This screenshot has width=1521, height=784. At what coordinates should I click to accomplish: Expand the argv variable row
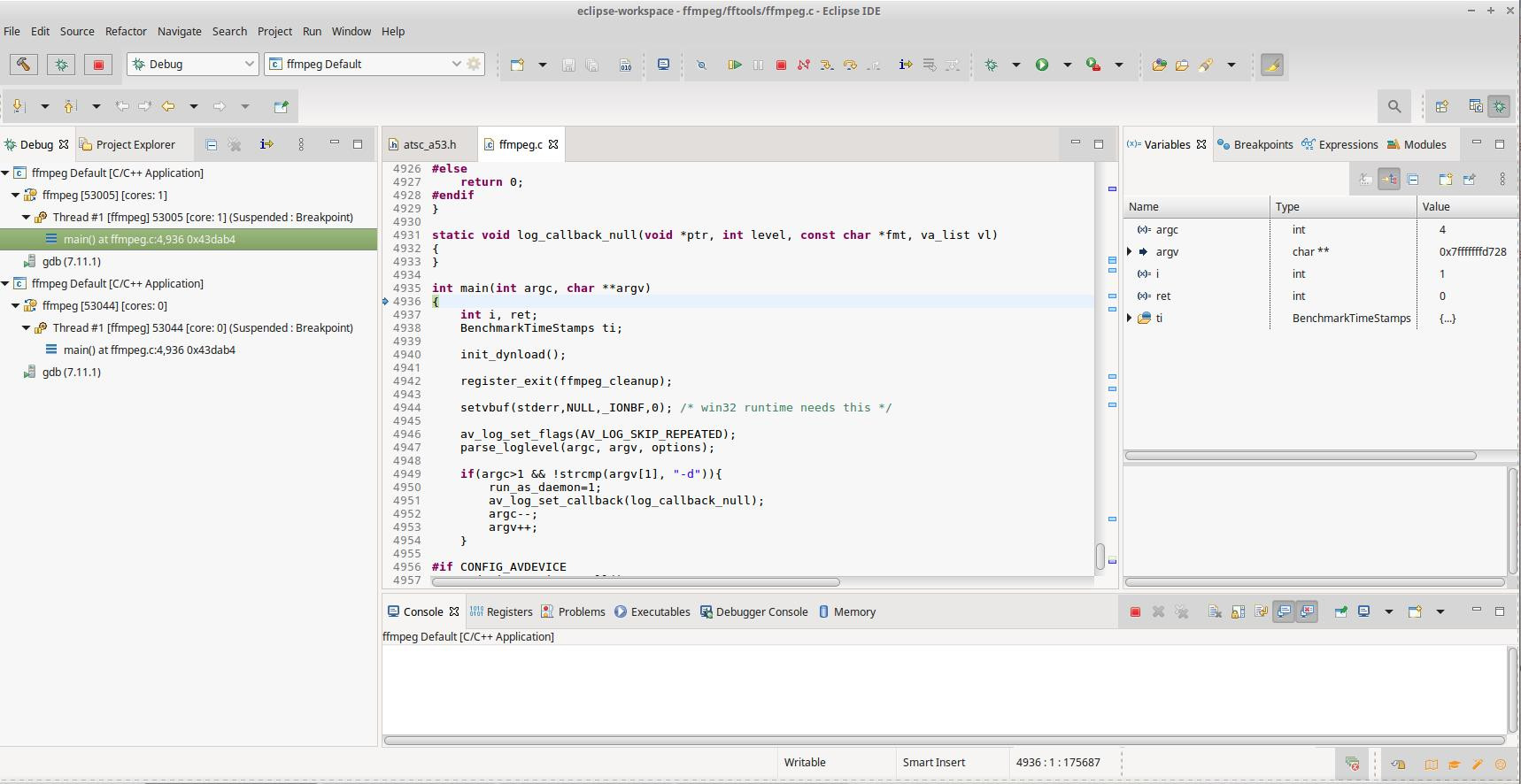pyautogui.click(x=1130, y=252)
